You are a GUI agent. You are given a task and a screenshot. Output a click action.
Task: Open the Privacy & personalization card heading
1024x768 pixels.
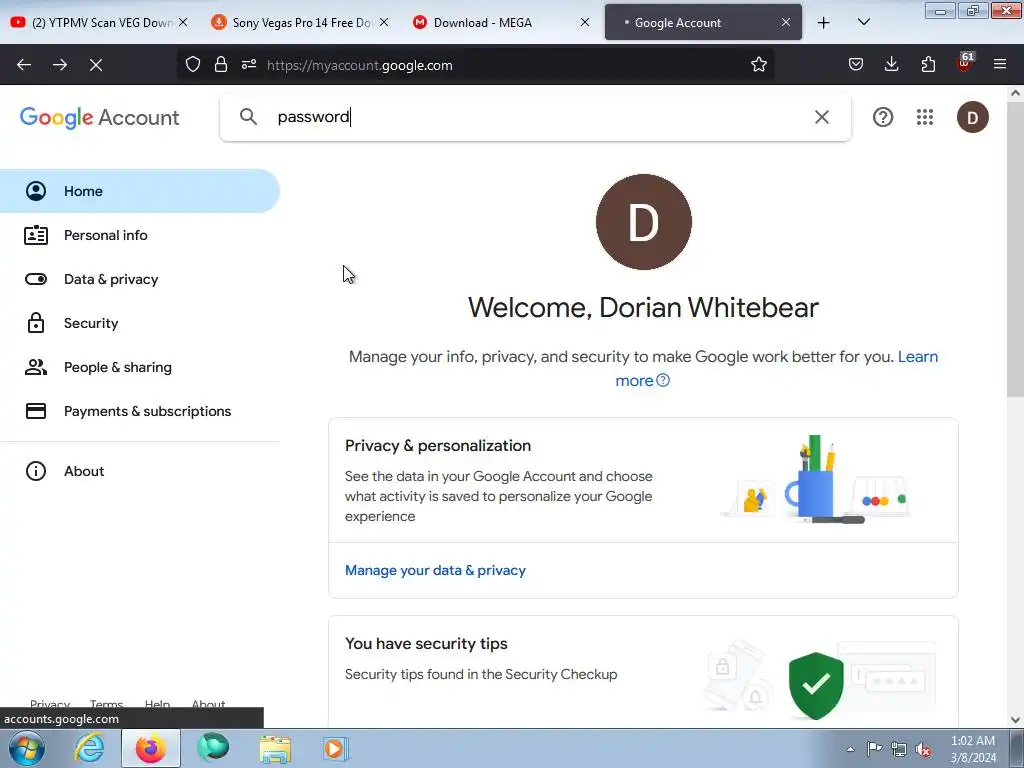click(438, 445)
